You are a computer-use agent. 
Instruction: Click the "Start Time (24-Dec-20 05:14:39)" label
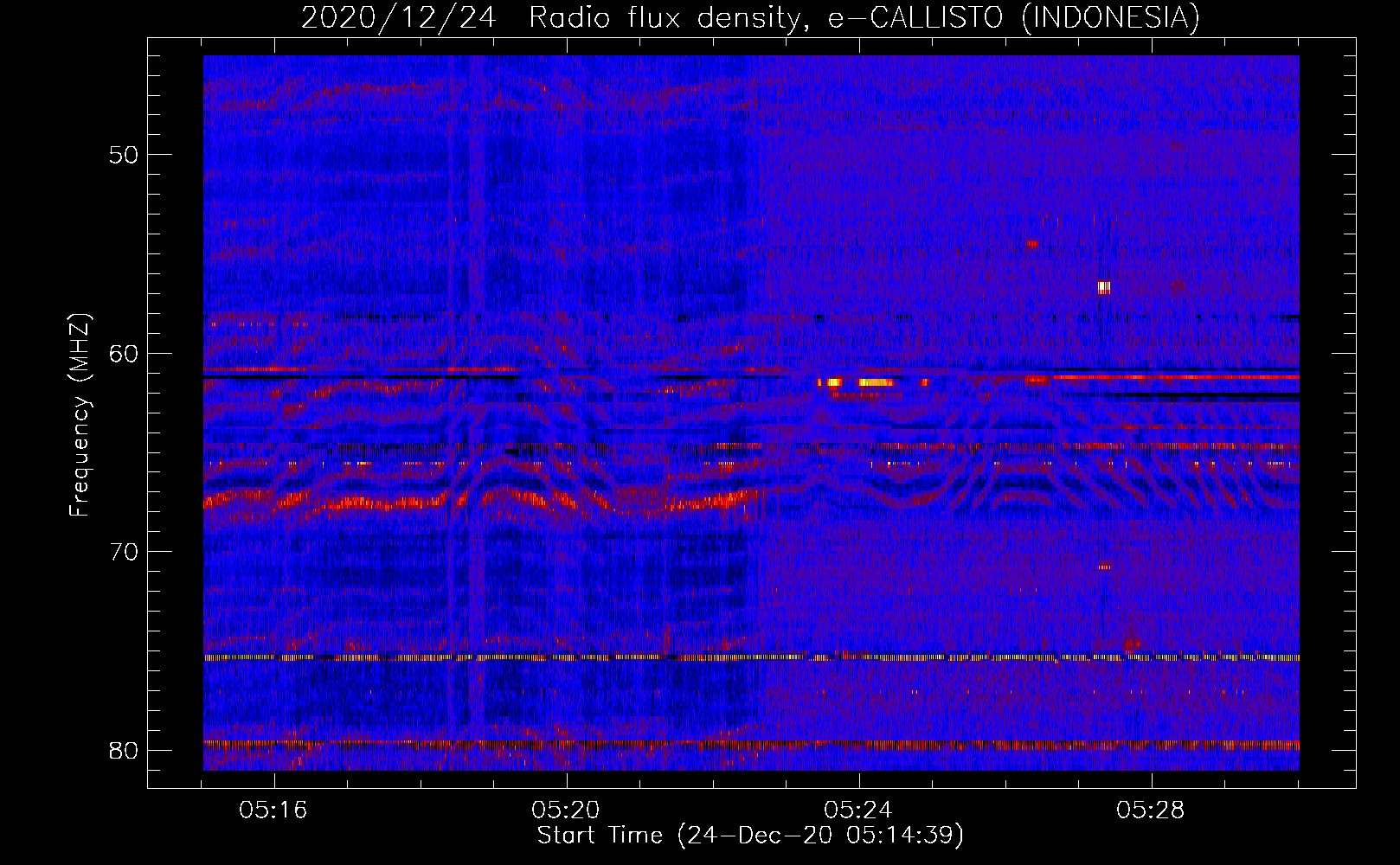750,836
